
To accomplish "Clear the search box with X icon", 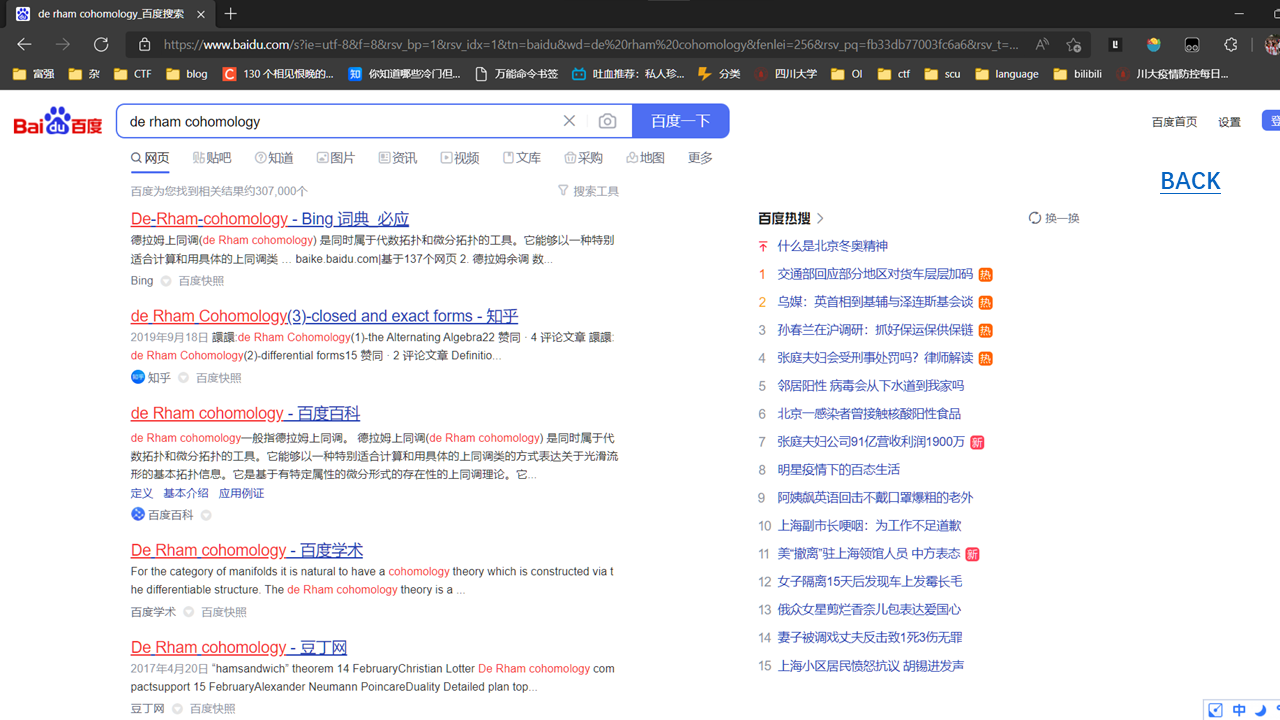I will click(x=569, y=121).
